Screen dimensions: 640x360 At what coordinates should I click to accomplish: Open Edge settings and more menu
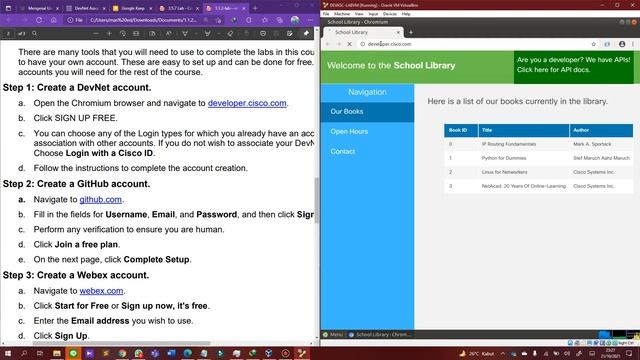[310, 20]
